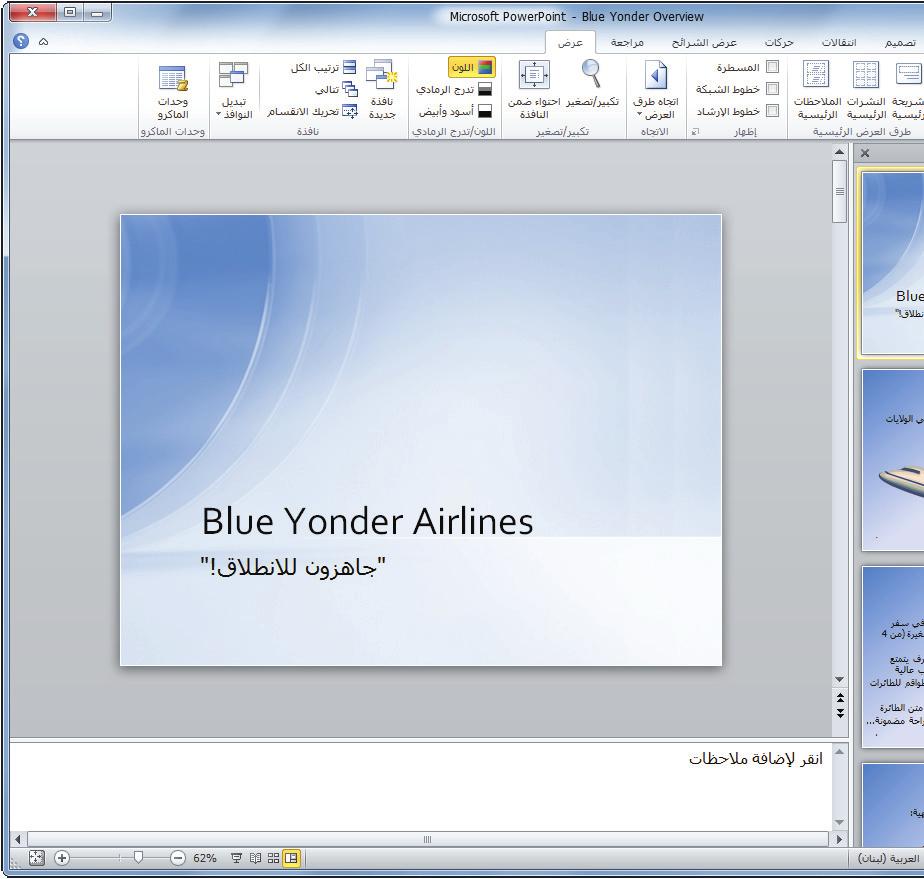
Task: Select the second slide thumbnail with airplane
Action: point(893,460)
